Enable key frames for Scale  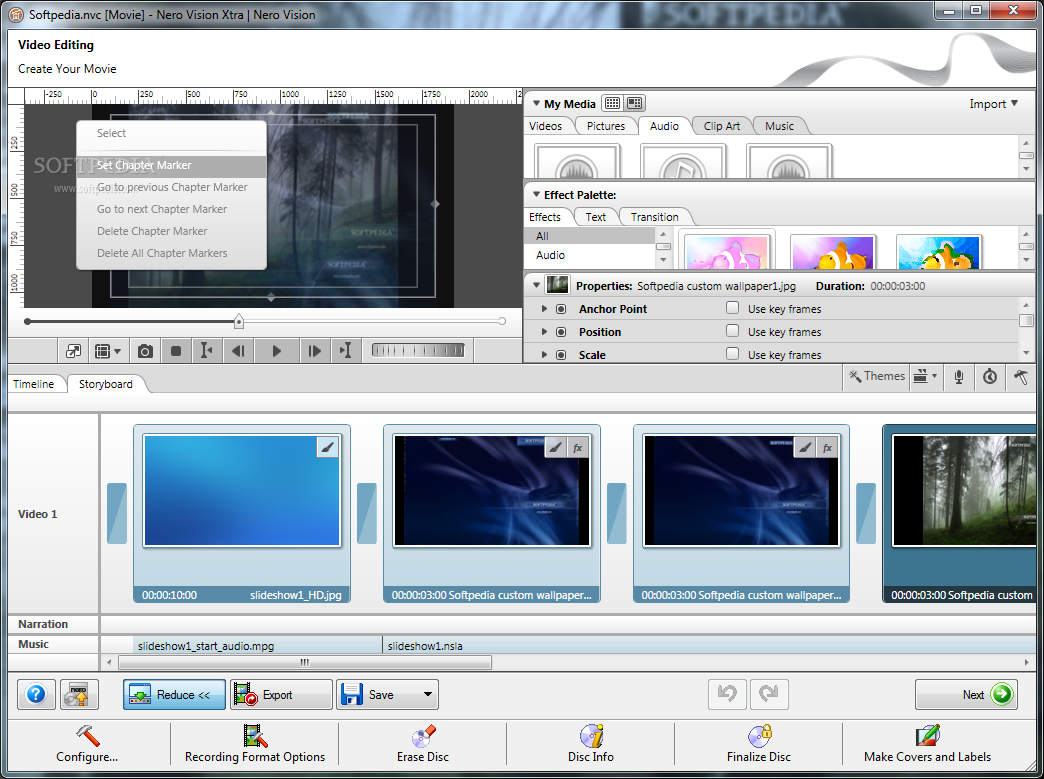click(x=732, y=354)
